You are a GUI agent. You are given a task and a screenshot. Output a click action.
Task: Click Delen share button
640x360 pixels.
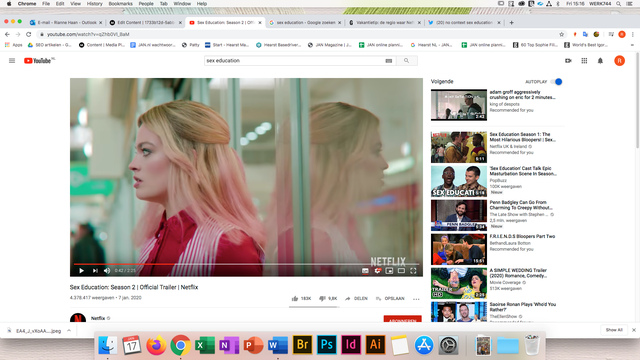coord(356,298)
